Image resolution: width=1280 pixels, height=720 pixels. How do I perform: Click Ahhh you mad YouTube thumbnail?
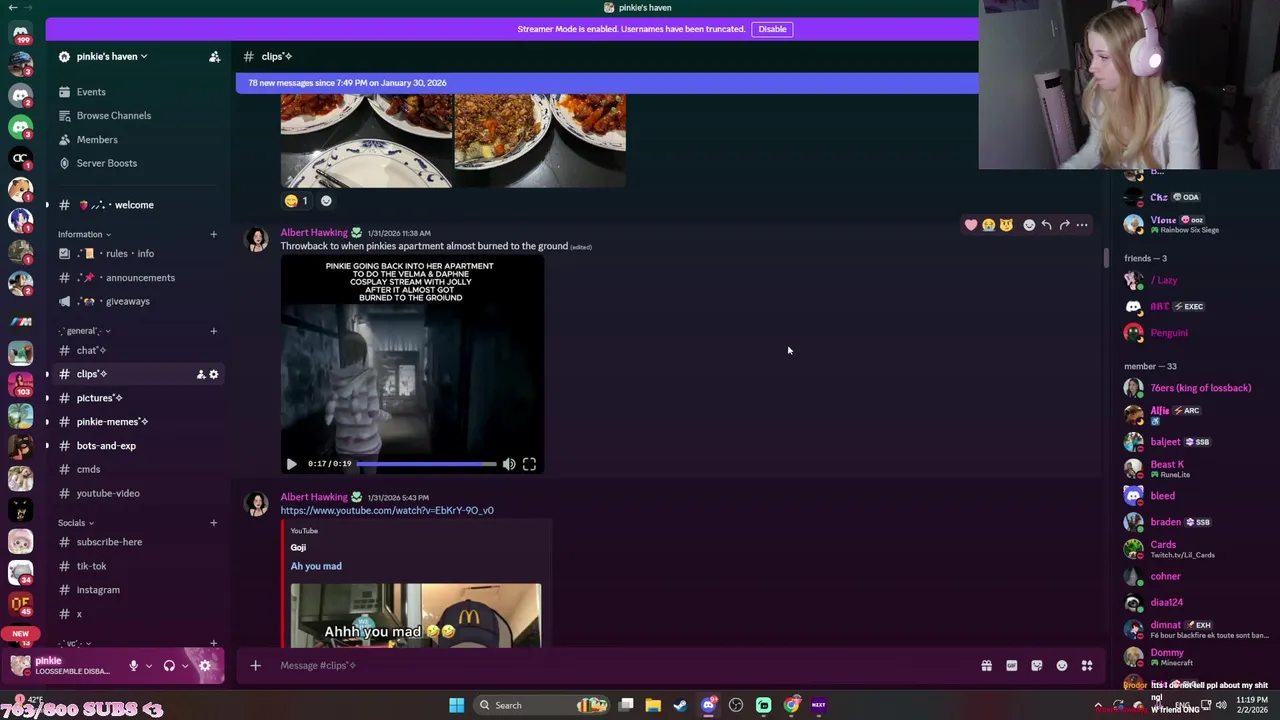[x=416, y=615]
